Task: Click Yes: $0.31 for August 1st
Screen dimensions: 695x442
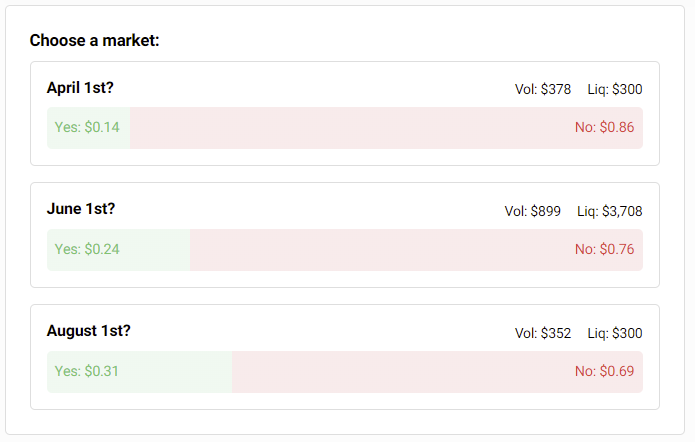Action: click(x=87, y=372)
